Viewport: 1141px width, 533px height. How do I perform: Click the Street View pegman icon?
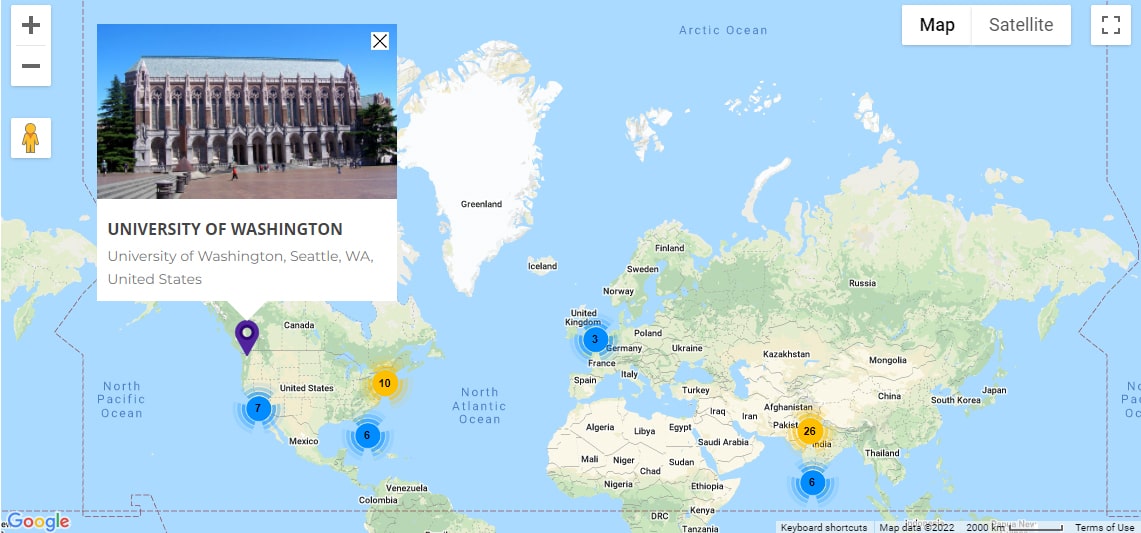click(31, 138)
